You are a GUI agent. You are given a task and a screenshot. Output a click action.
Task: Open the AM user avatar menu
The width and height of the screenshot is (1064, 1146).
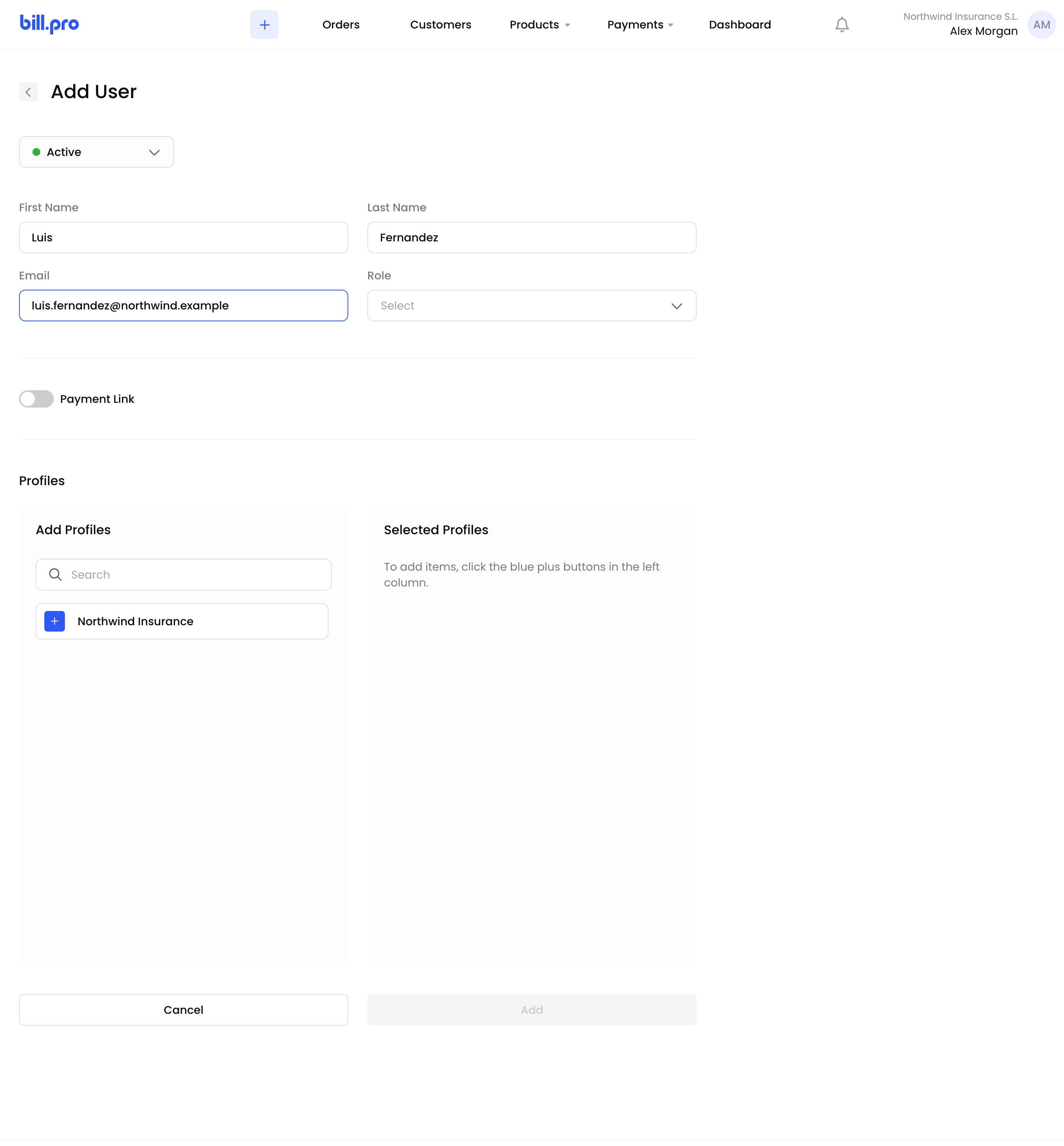[1041, 25]
